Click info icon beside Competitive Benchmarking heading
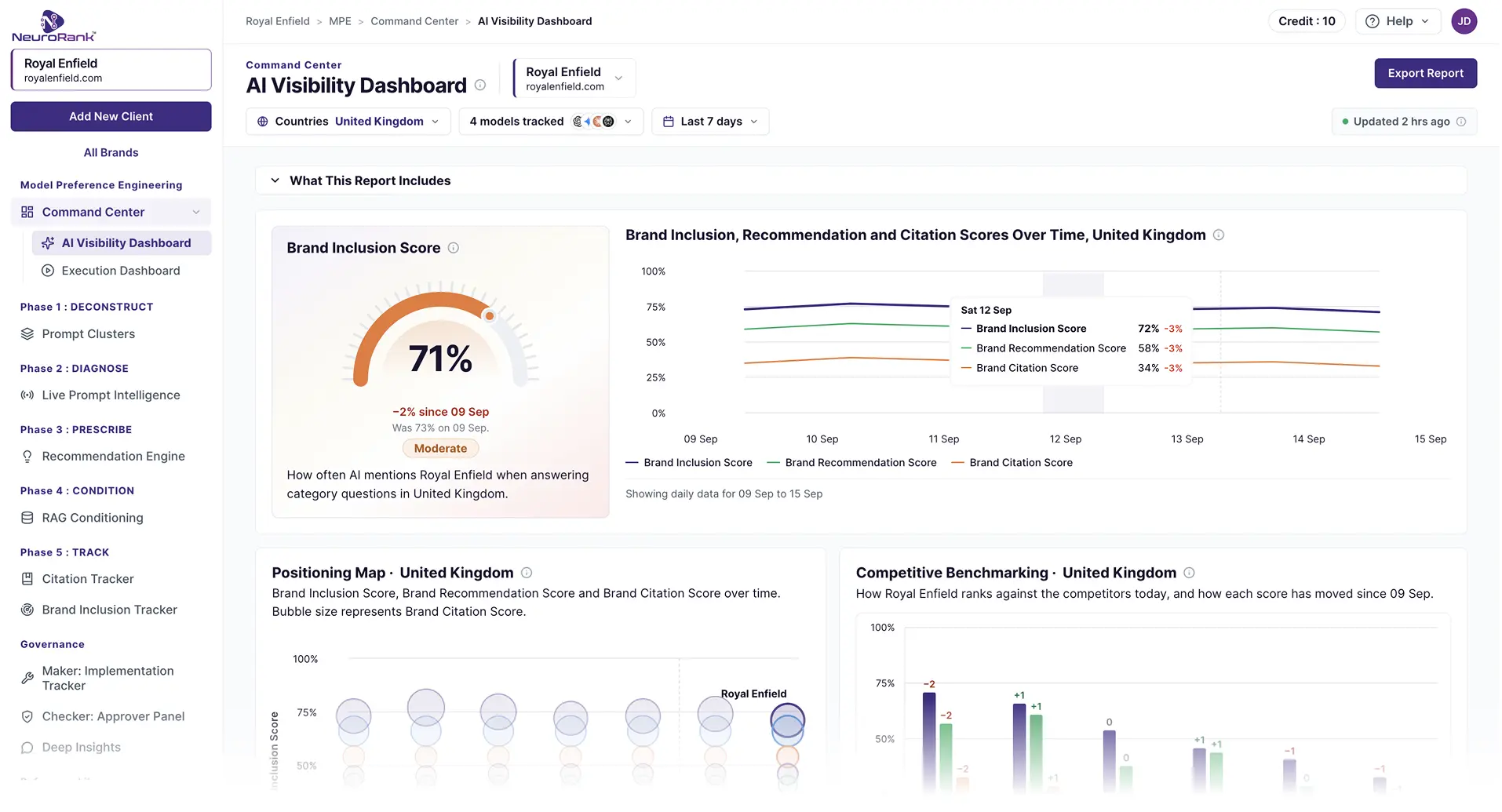1502x812 pixels. [1190, 573]
